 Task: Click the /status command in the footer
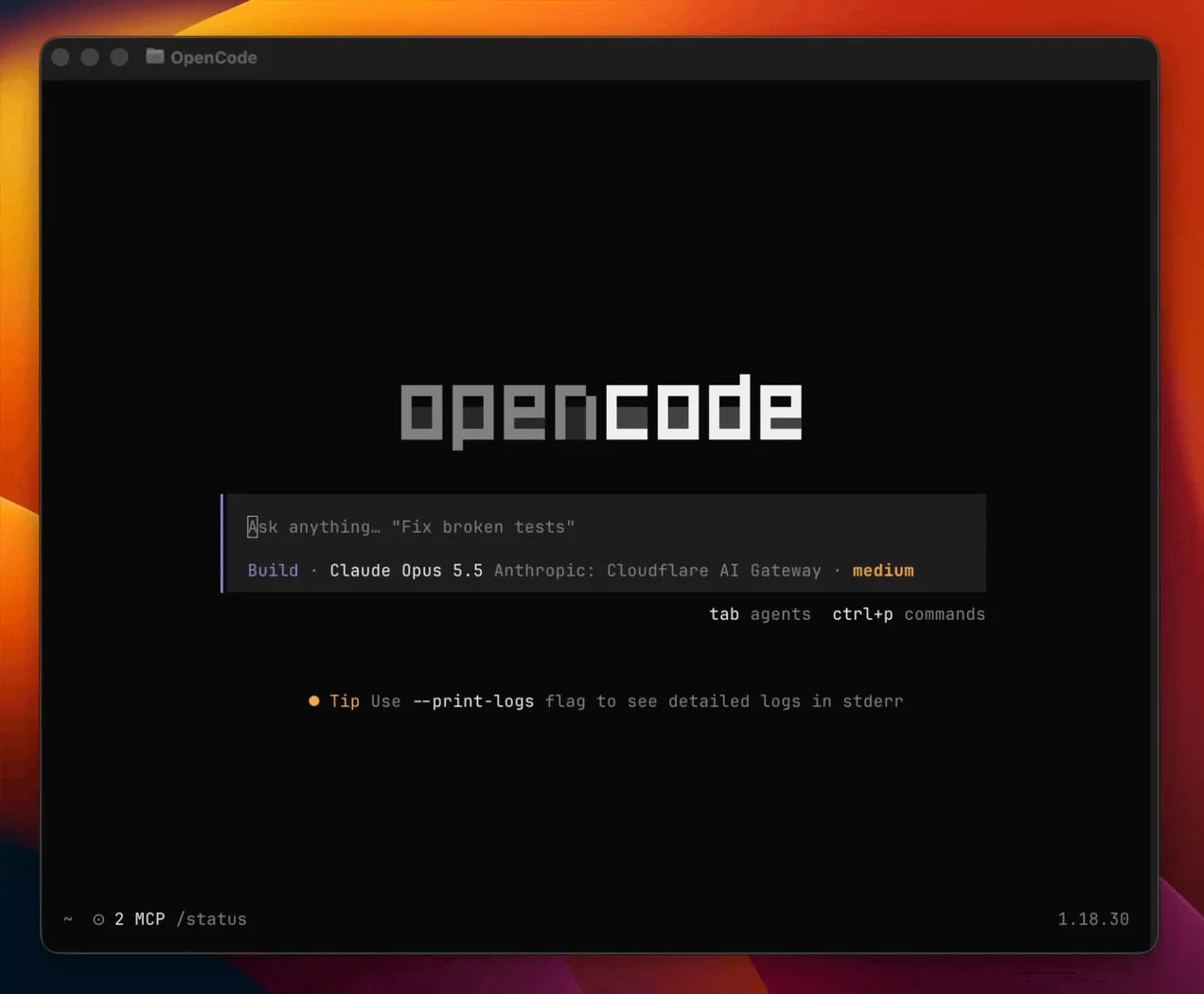click(x=211, y=919)
